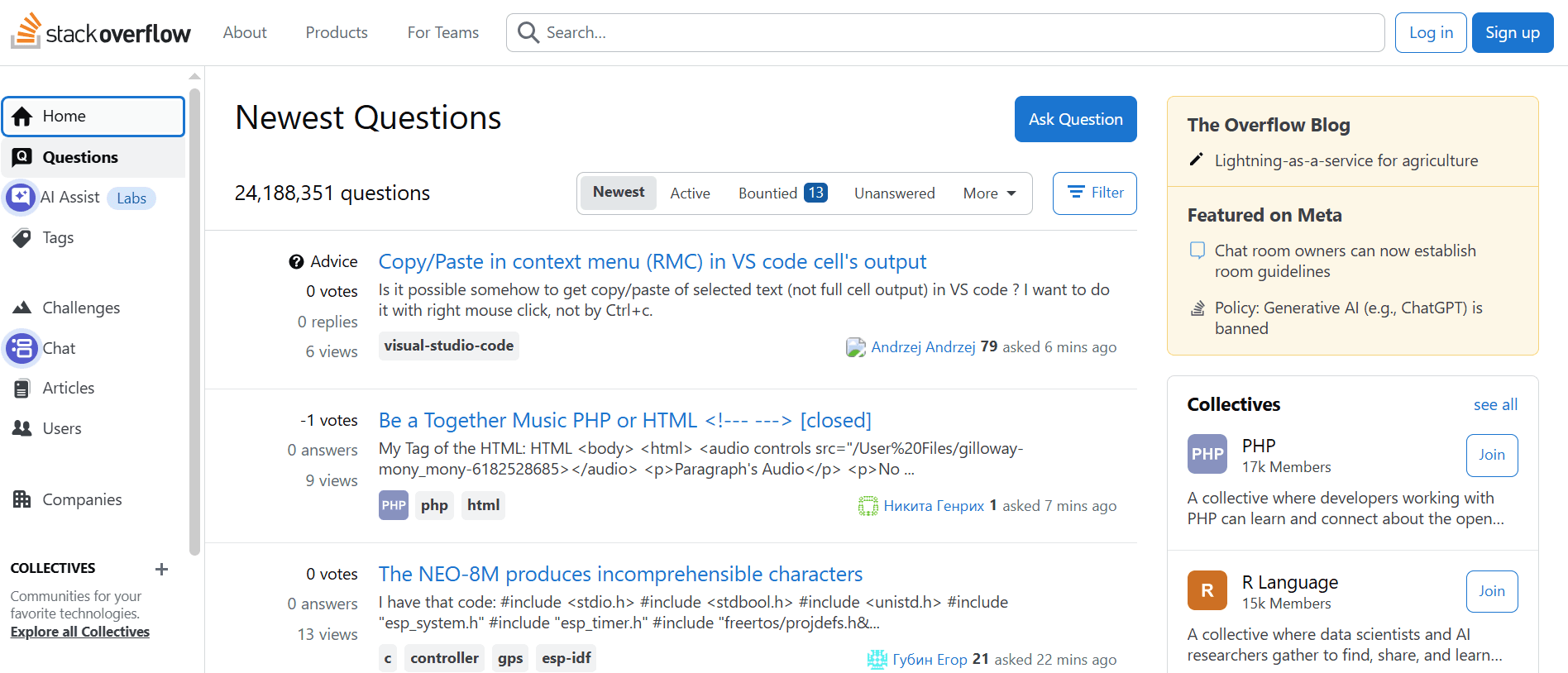Click the Ask Question button
This screenshot has height=673, width=1568.
click(x=1076, y=119)
